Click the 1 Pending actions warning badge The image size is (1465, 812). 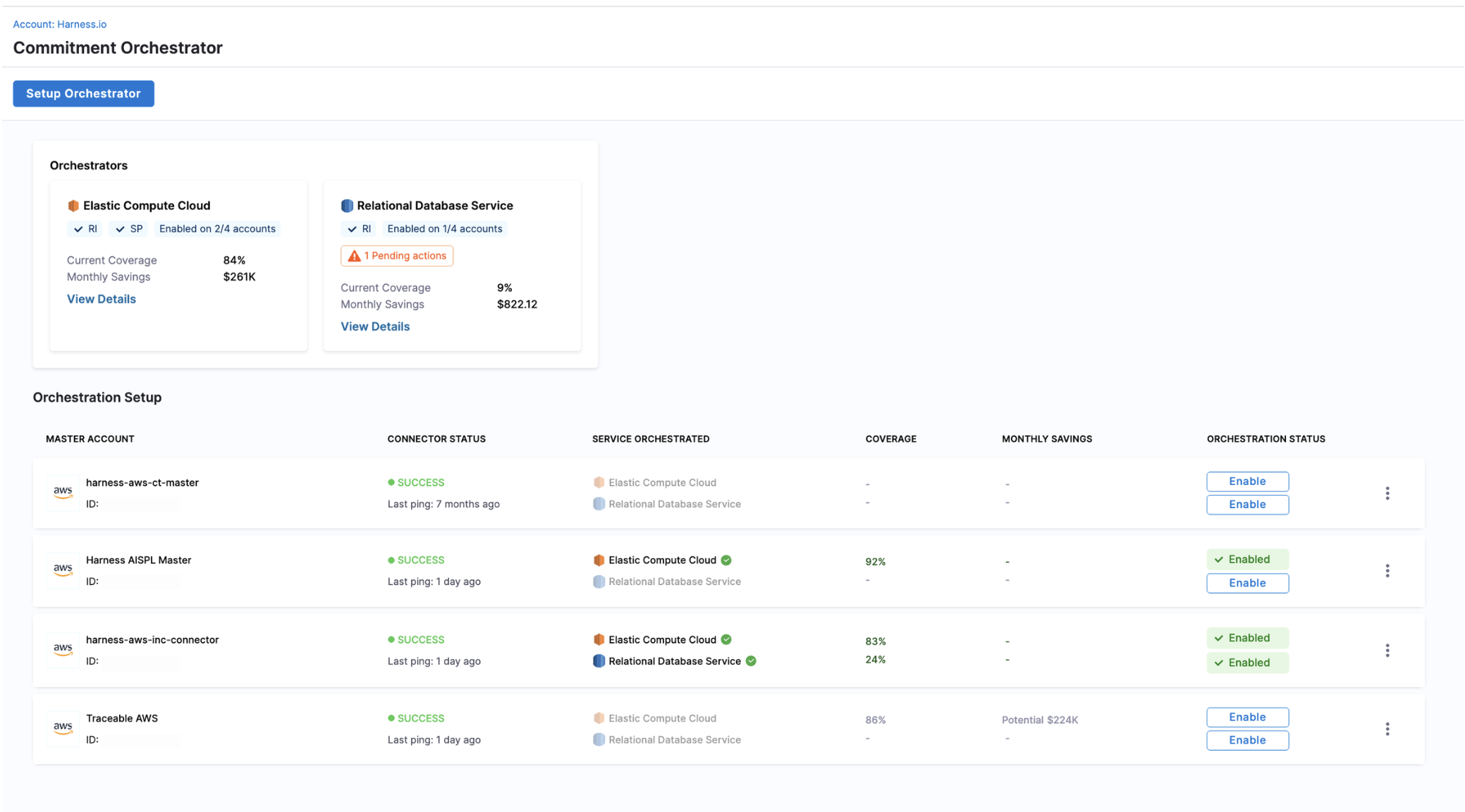point(397,256)
